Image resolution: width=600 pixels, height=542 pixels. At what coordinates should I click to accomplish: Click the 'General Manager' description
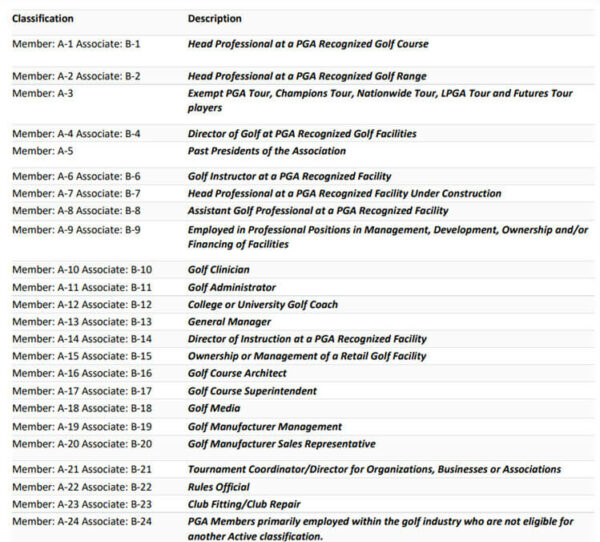(x=229, y=322)
